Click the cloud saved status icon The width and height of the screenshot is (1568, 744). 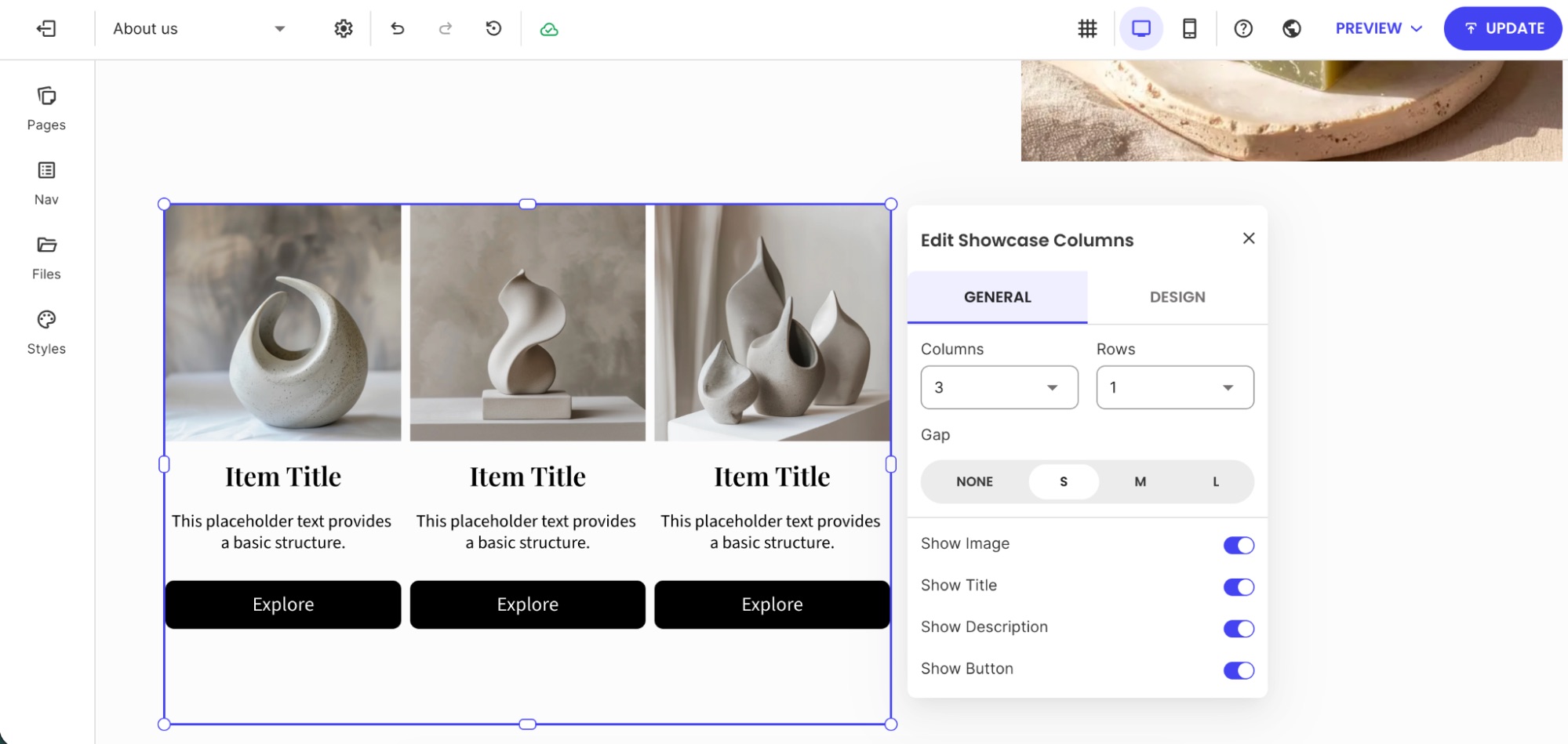(549, 29)
